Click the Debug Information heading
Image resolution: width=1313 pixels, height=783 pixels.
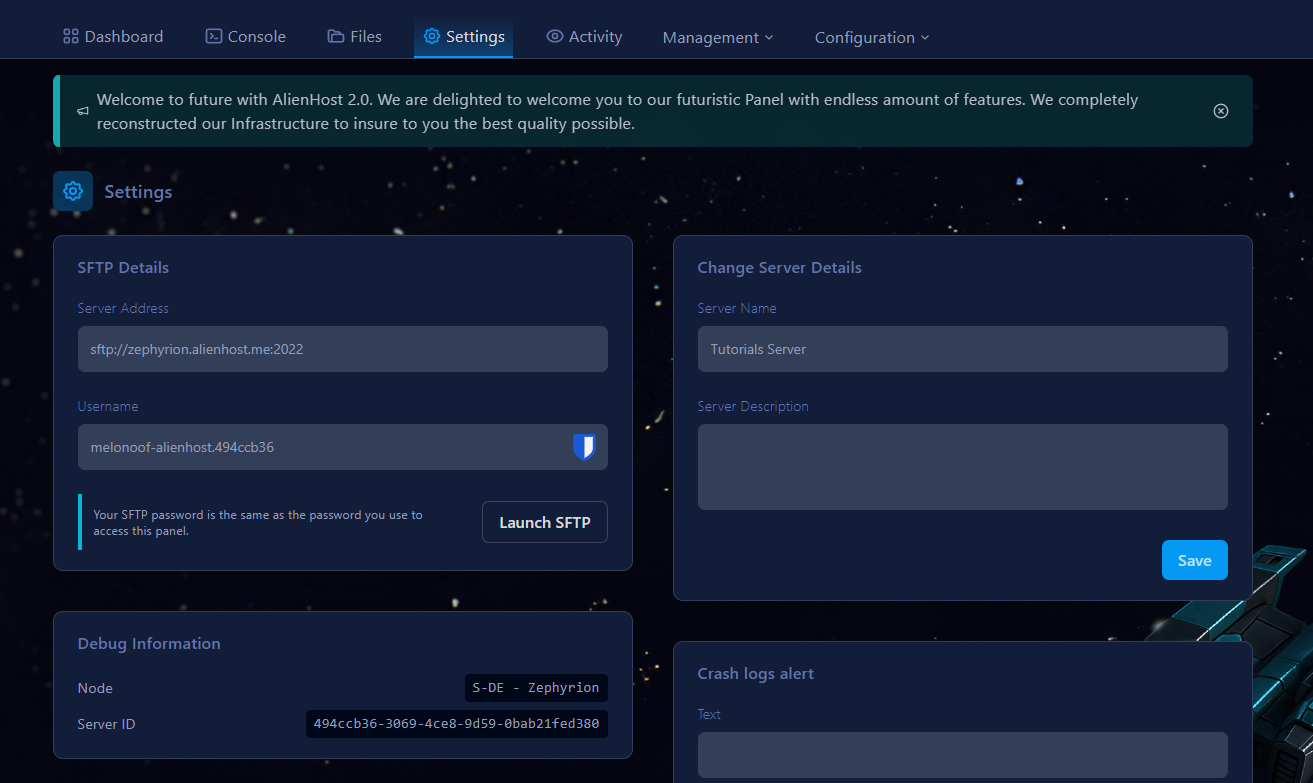pos(149,644)
